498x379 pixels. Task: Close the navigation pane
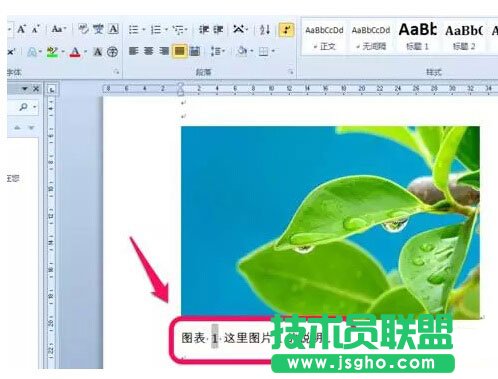pyautogui.click(x=36, y=89)
